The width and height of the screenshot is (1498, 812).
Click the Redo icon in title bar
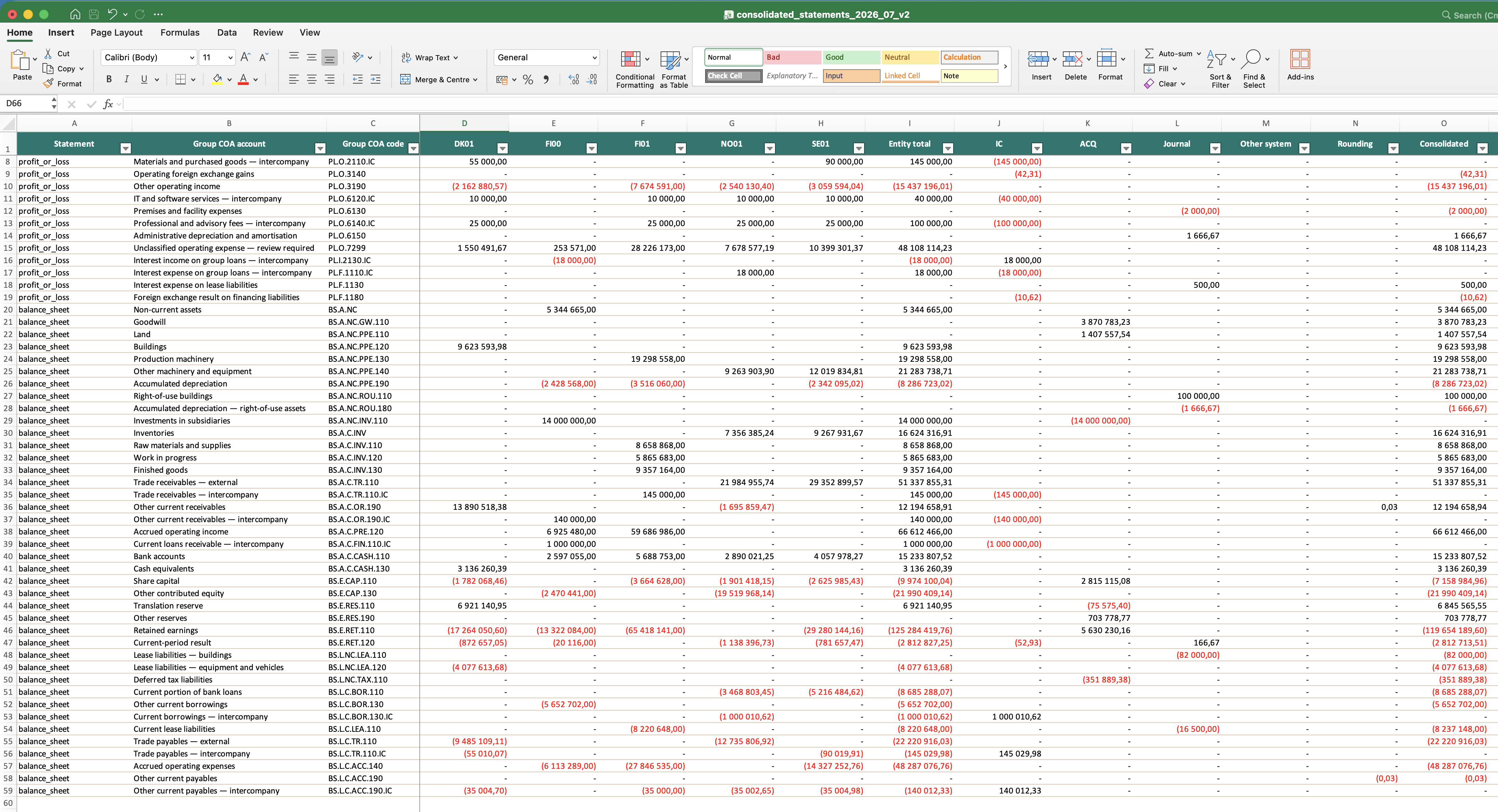pos(140,14)
